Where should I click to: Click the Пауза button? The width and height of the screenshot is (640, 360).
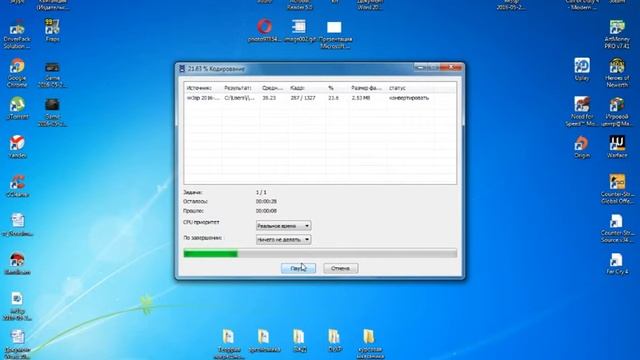point(298,268)
